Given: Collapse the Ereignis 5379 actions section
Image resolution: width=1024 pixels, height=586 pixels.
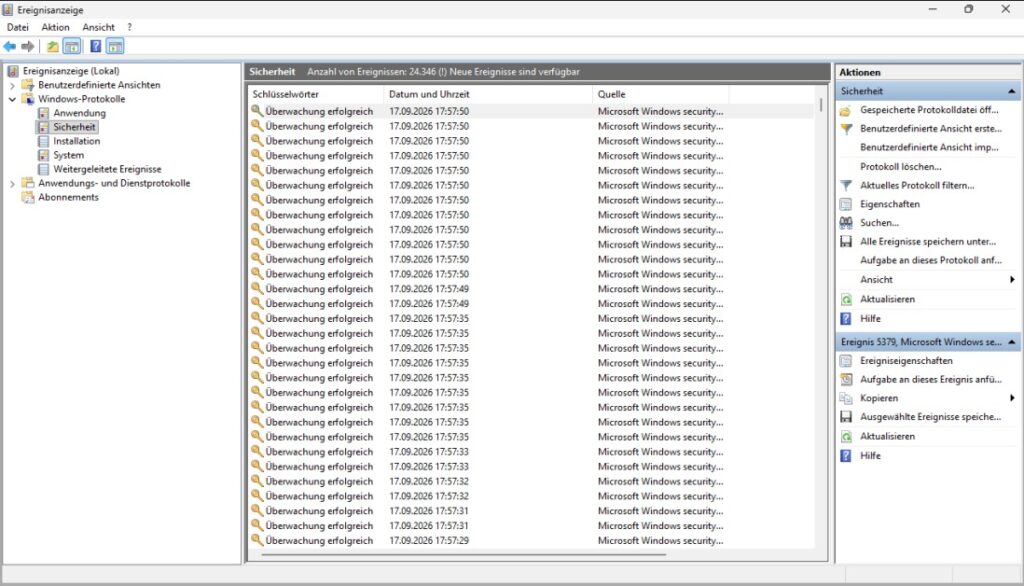Looking at the screenshot, I should [x=1012, y=342].
